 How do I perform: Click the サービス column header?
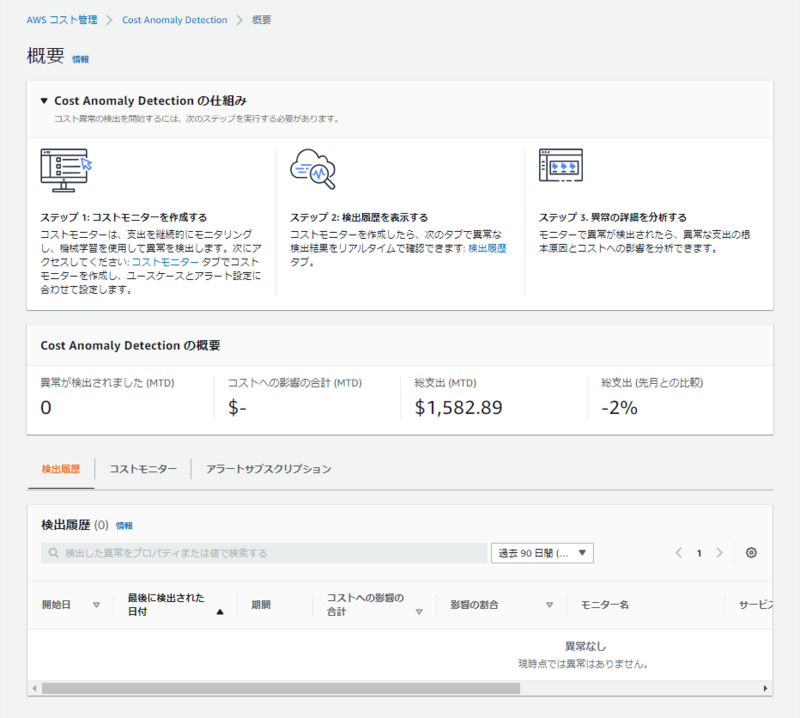756,605
